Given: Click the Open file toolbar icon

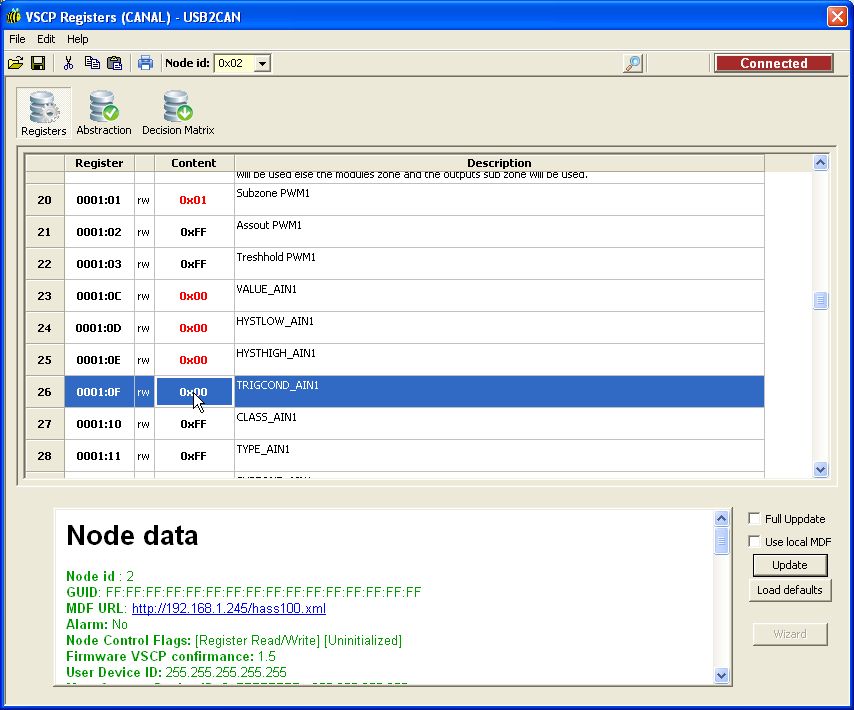Looking at the screenshot, I should (15, 63).
